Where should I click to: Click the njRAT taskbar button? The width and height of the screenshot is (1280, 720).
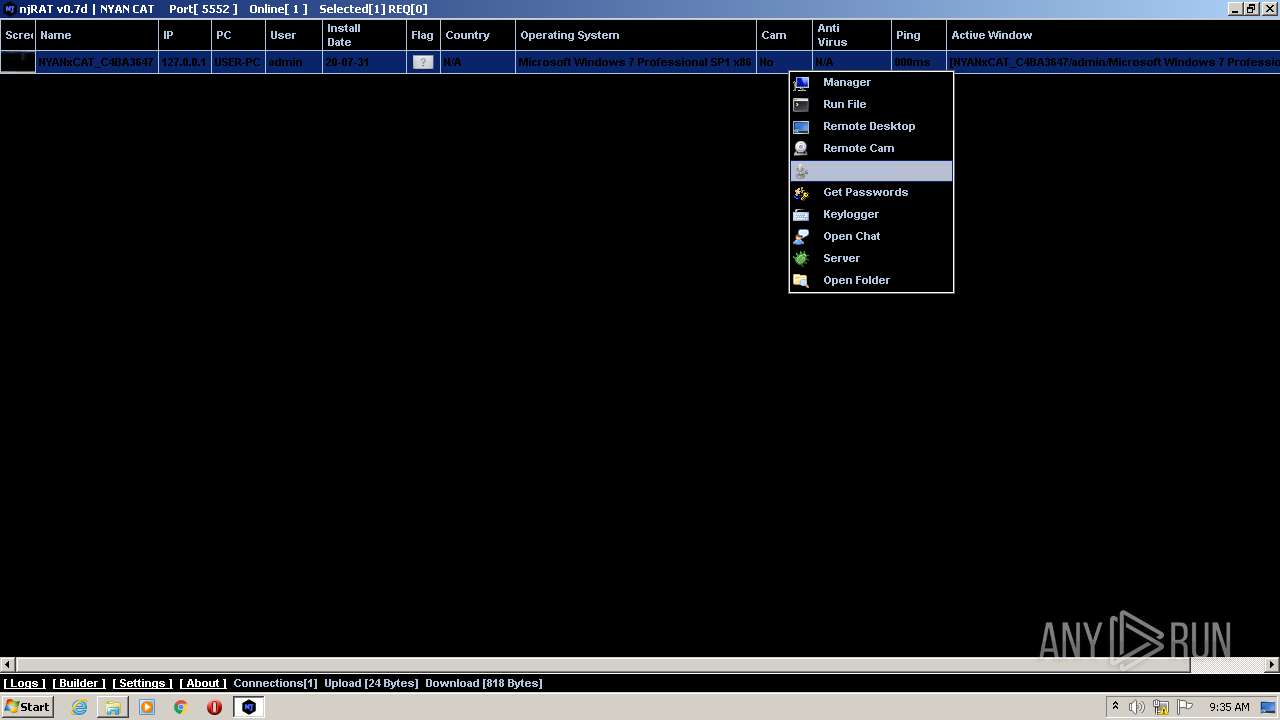[249, 707]
